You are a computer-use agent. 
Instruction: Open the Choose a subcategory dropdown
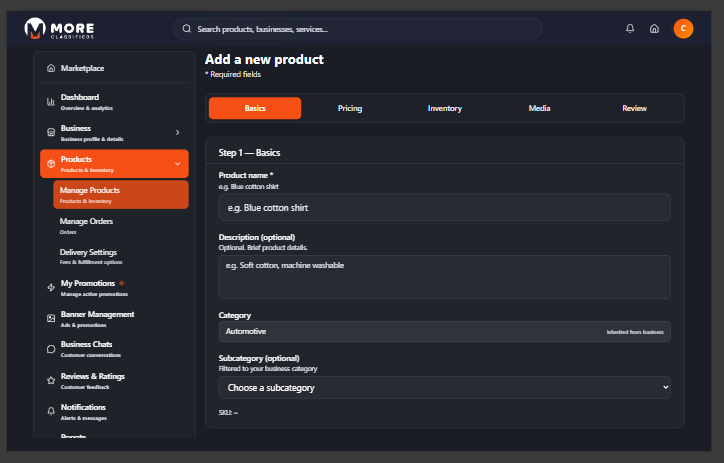(444, 387)
